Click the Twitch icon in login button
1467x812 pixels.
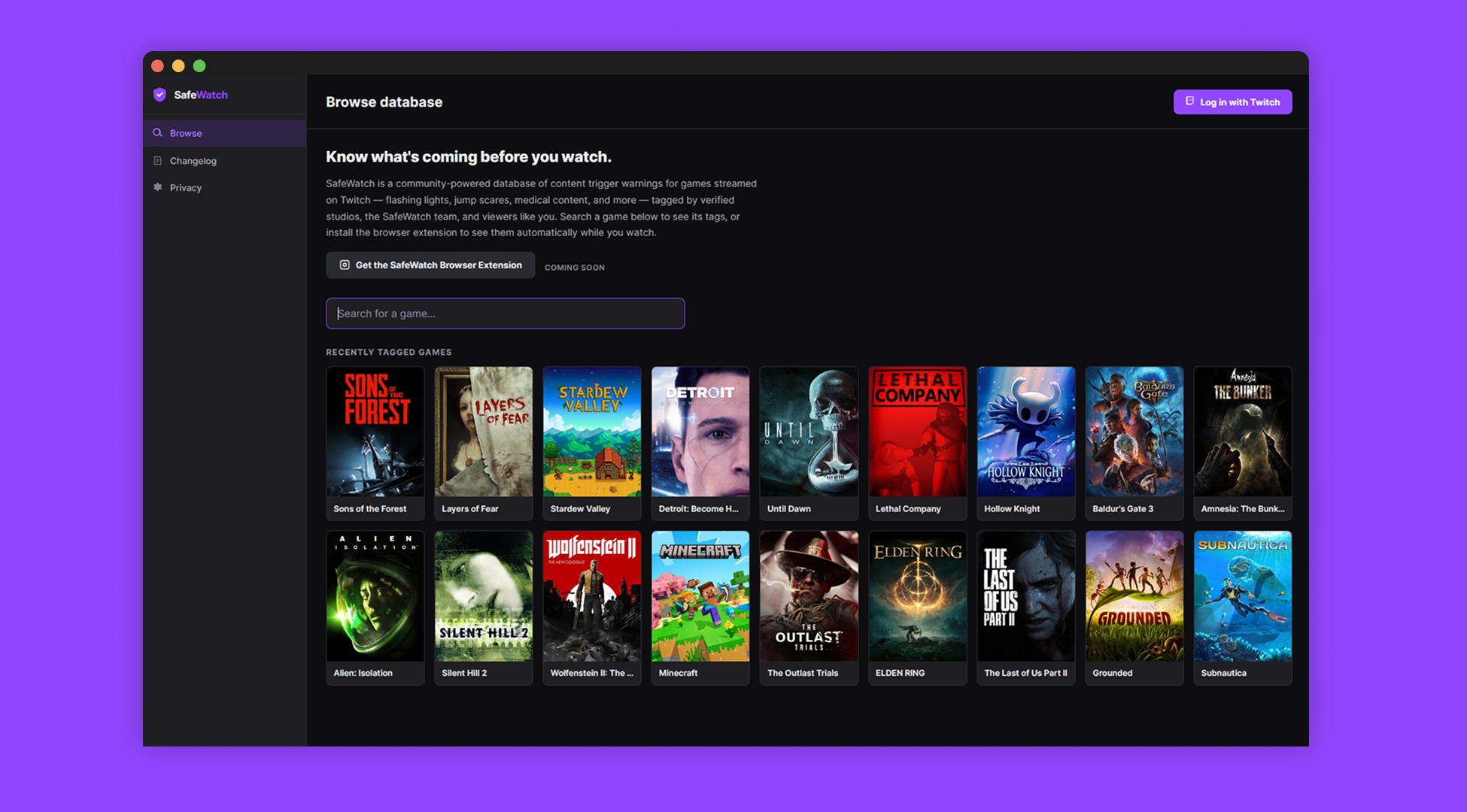[1189, 101]
